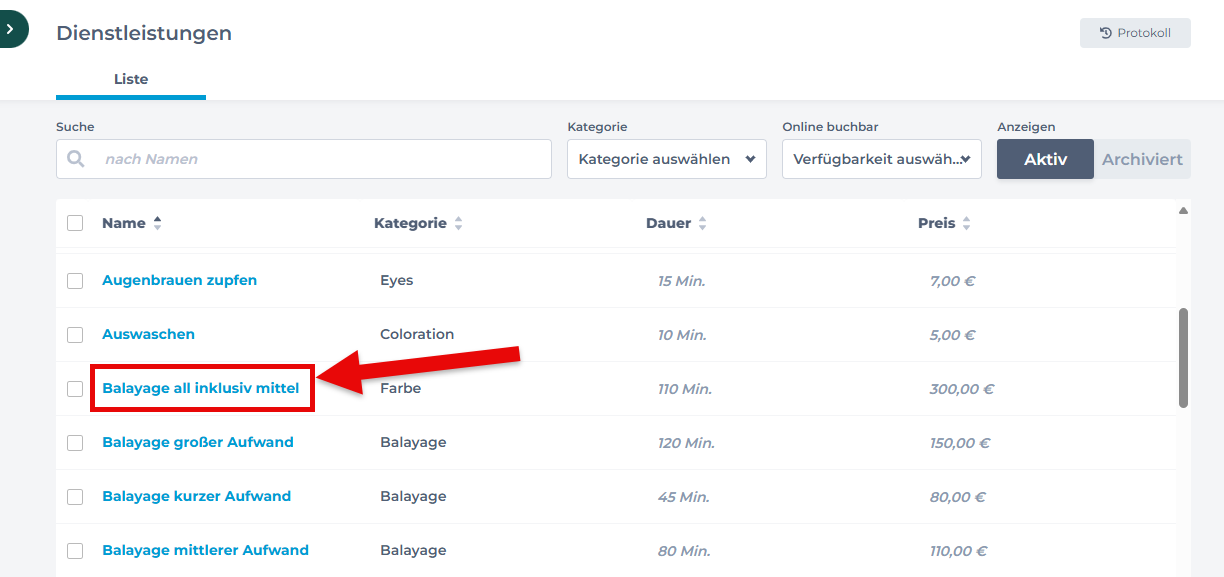This screenshot has height=577, width=1224.
Task: Click the Eyes category cell
Action: coord(397,280)
